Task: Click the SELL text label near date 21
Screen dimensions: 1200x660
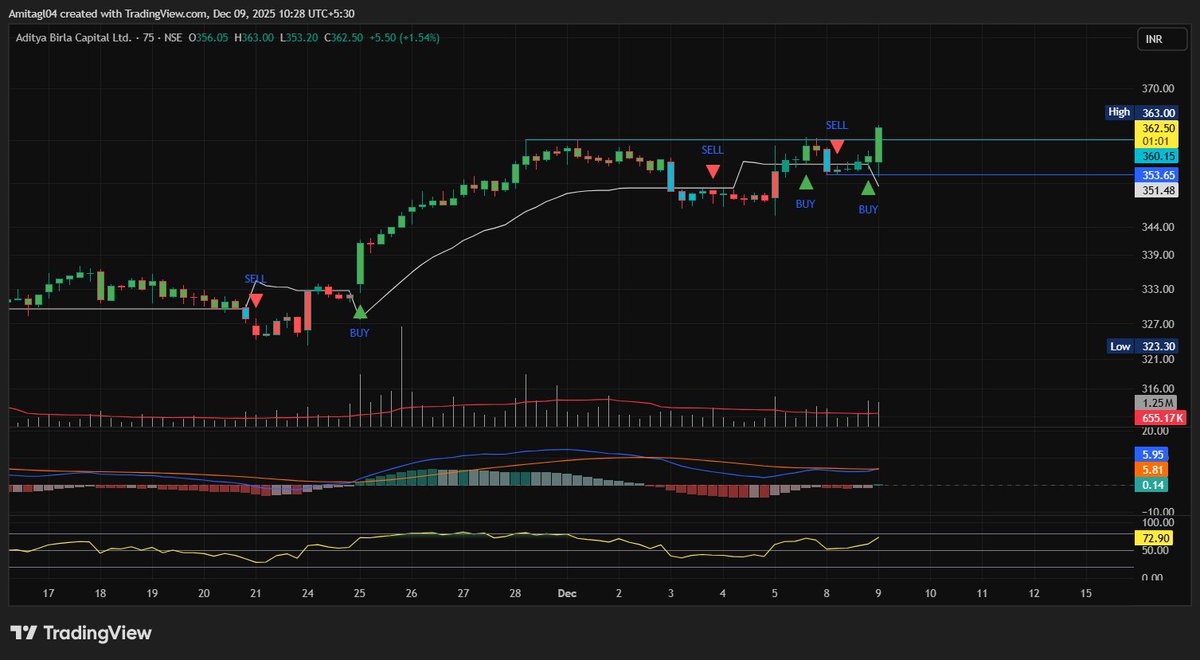Action: click(256, 278)
